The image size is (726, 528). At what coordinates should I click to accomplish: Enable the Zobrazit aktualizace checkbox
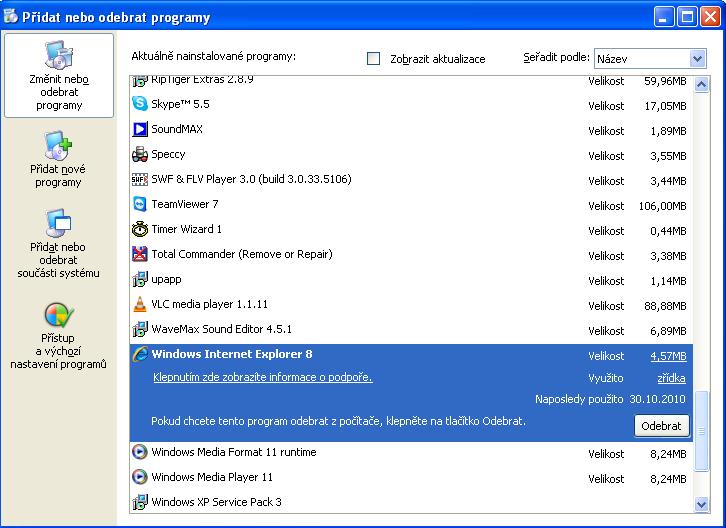[373, 58]
